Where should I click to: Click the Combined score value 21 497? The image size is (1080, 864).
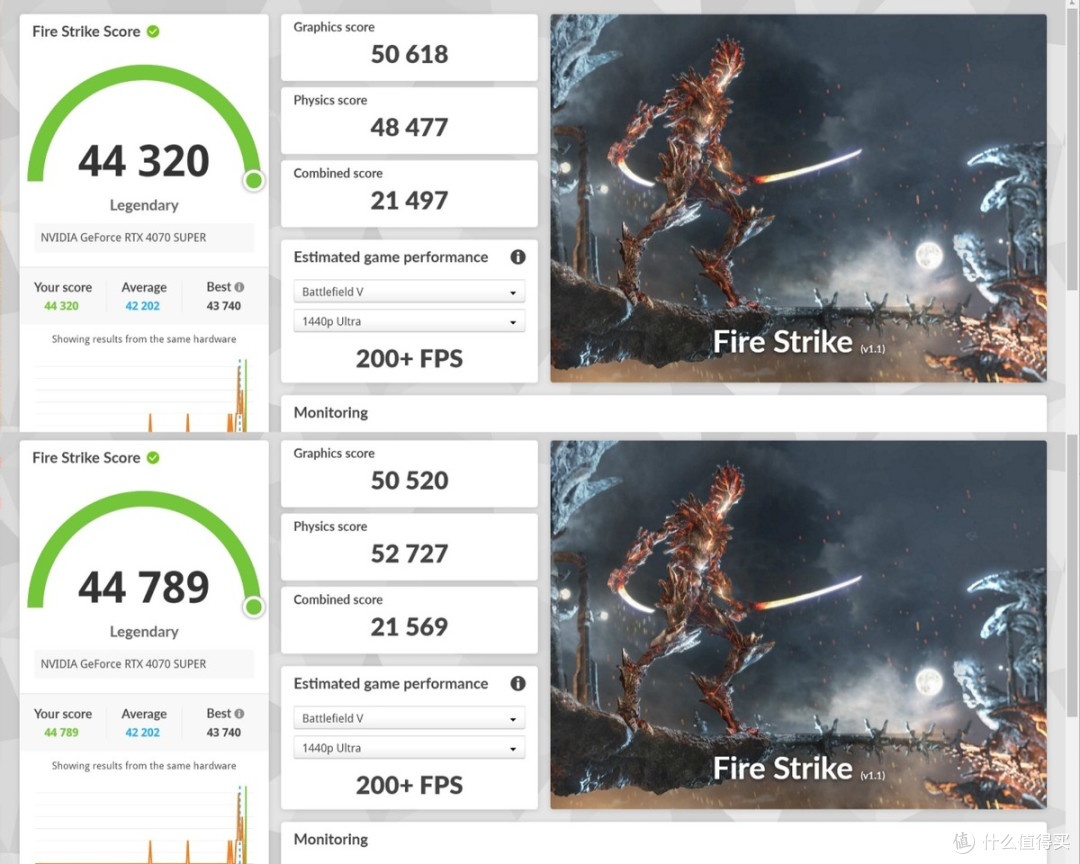409,201
